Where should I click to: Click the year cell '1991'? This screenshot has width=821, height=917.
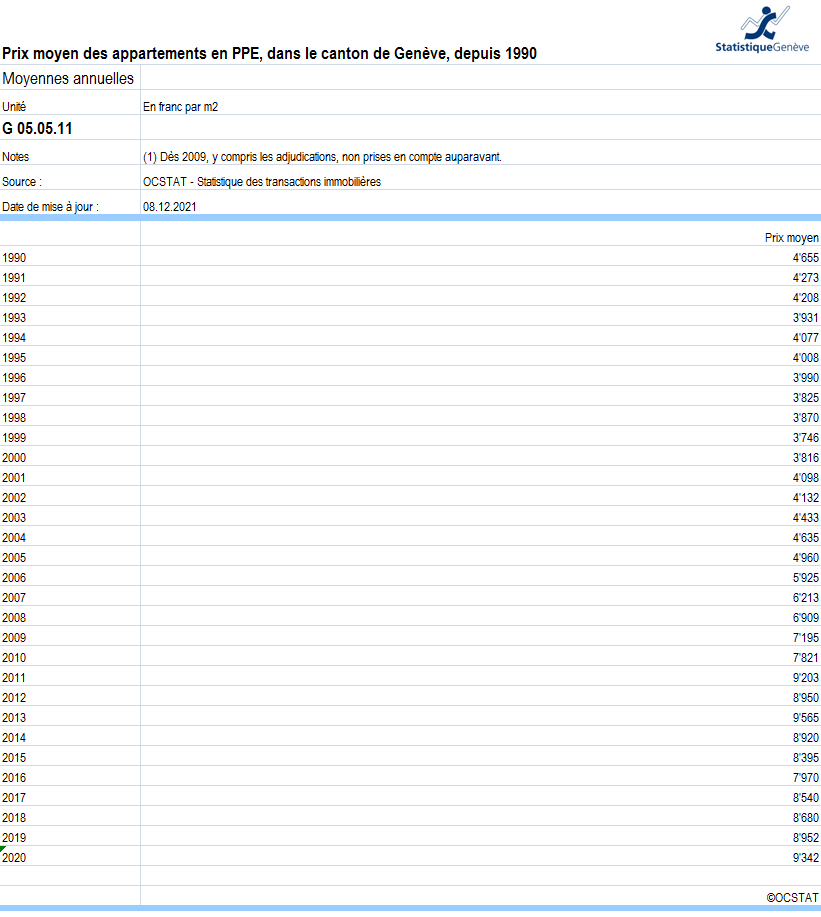pyautogui.click(x=14, y=278)
